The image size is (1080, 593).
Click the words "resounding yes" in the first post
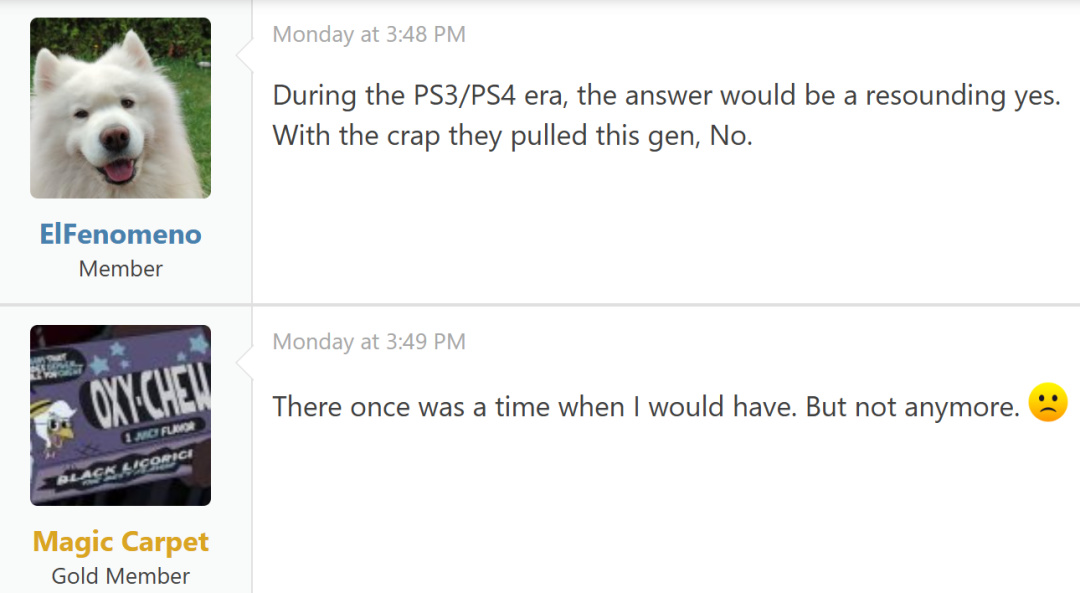tap(962, 96)
